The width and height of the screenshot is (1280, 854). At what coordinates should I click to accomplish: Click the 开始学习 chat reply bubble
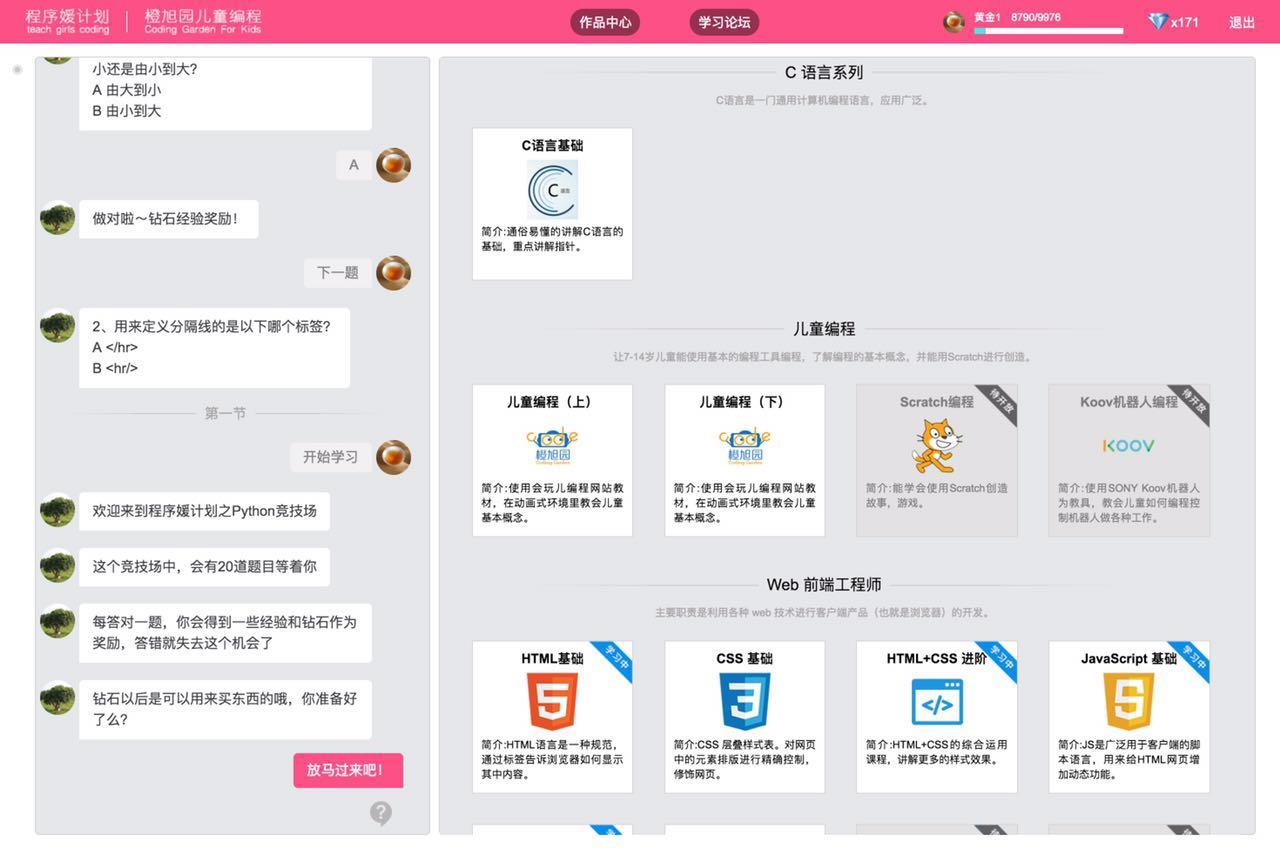(x=331, y=456)
